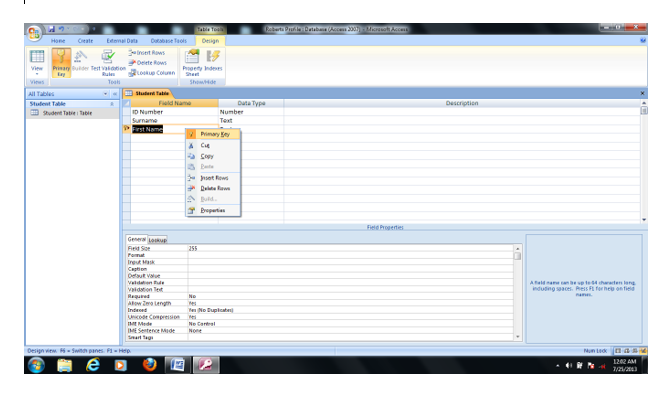This screenshot has height=410, width=672.
Task: Collapse the navigation pane with chevron
Action: pos(116,93)
